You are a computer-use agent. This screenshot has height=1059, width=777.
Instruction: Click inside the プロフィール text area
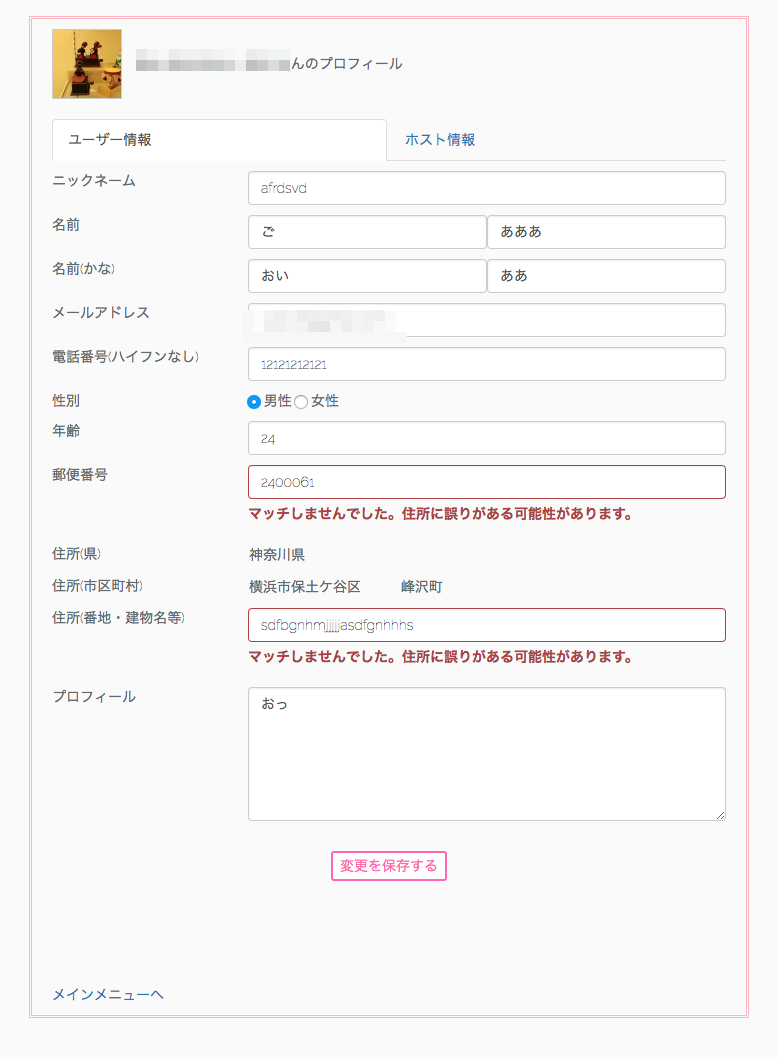(486, 753)
